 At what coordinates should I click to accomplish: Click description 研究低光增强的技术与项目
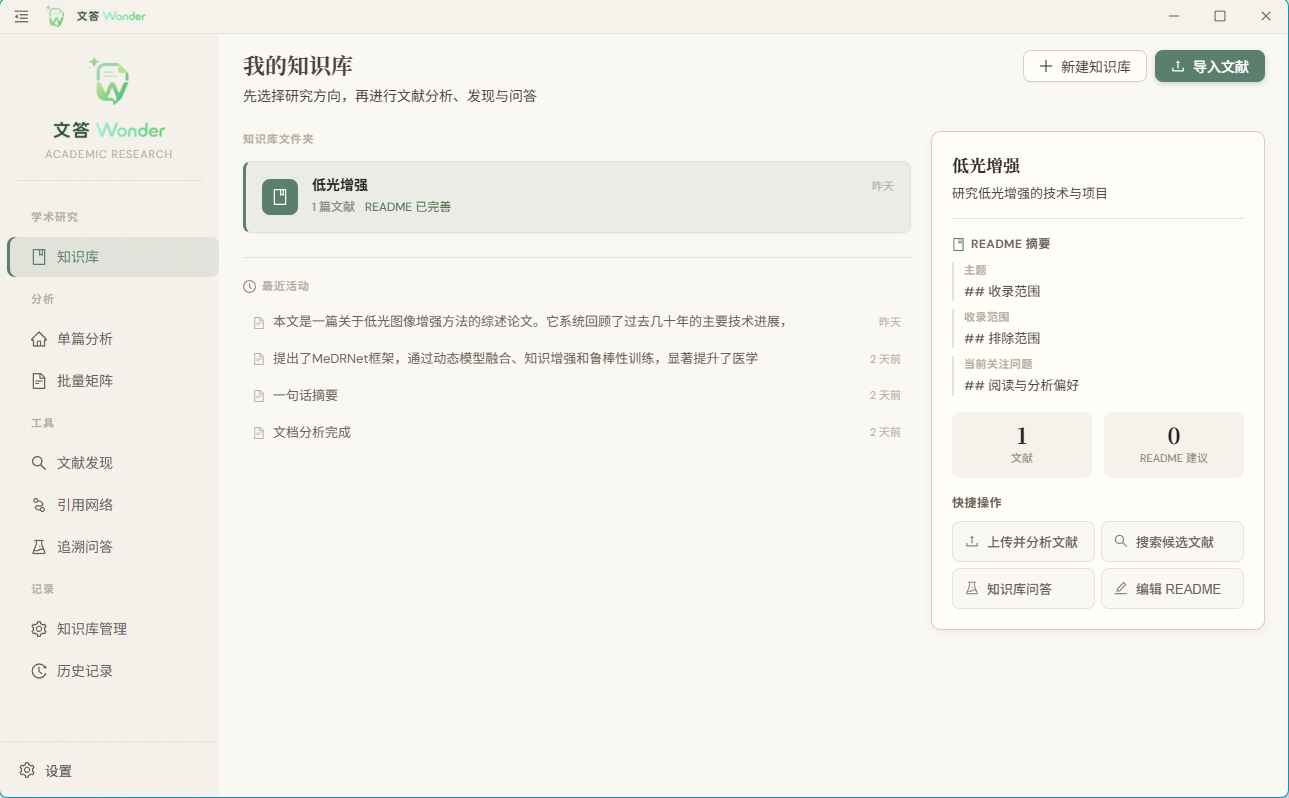click(x=1030, y=194)
